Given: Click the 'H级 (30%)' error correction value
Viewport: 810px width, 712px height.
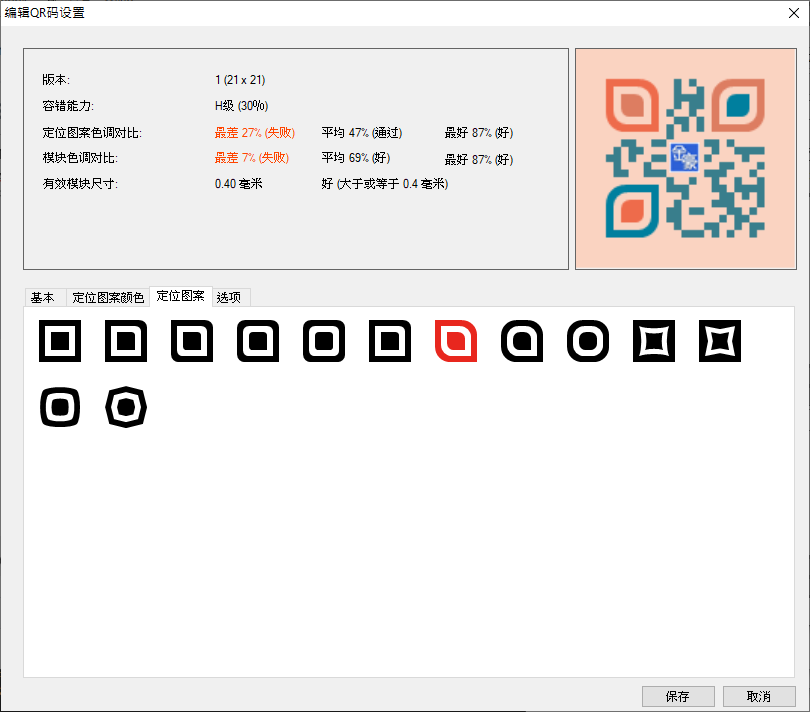Looking at the screenshot, I should click(x=241, y=106).
